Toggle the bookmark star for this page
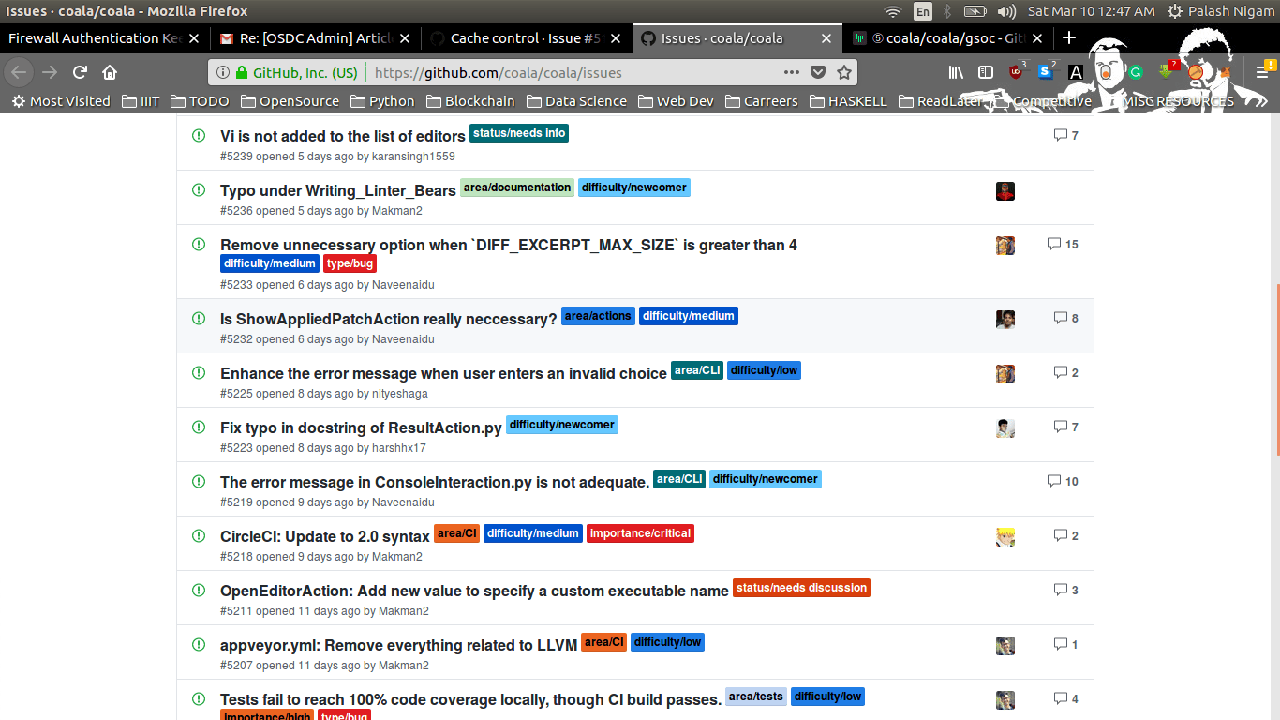This screenshot has height=720, width=1280. click(844, 72)
